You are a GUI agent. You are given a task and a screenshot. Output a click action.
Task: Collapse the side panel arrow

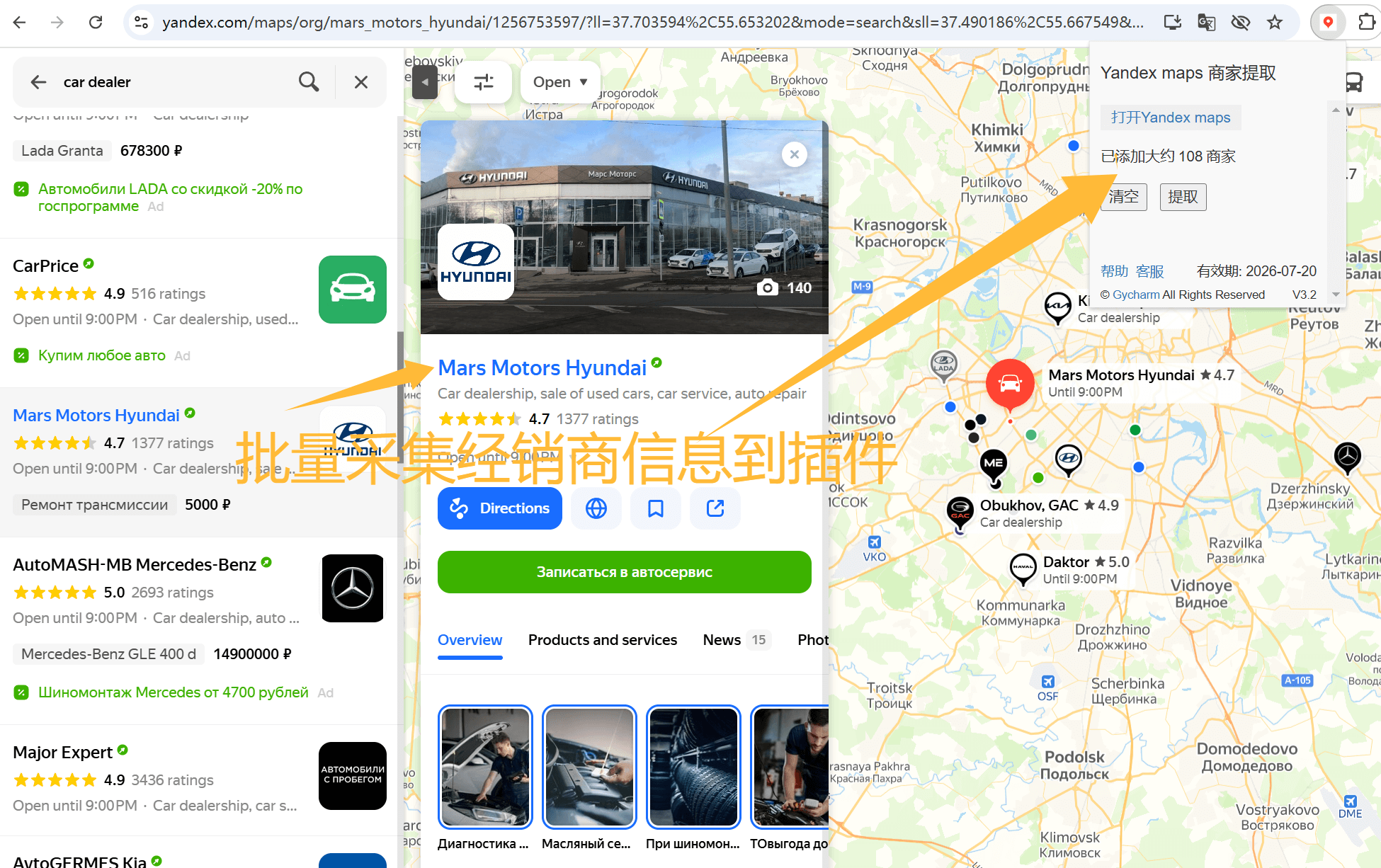(x=425, y=82)
